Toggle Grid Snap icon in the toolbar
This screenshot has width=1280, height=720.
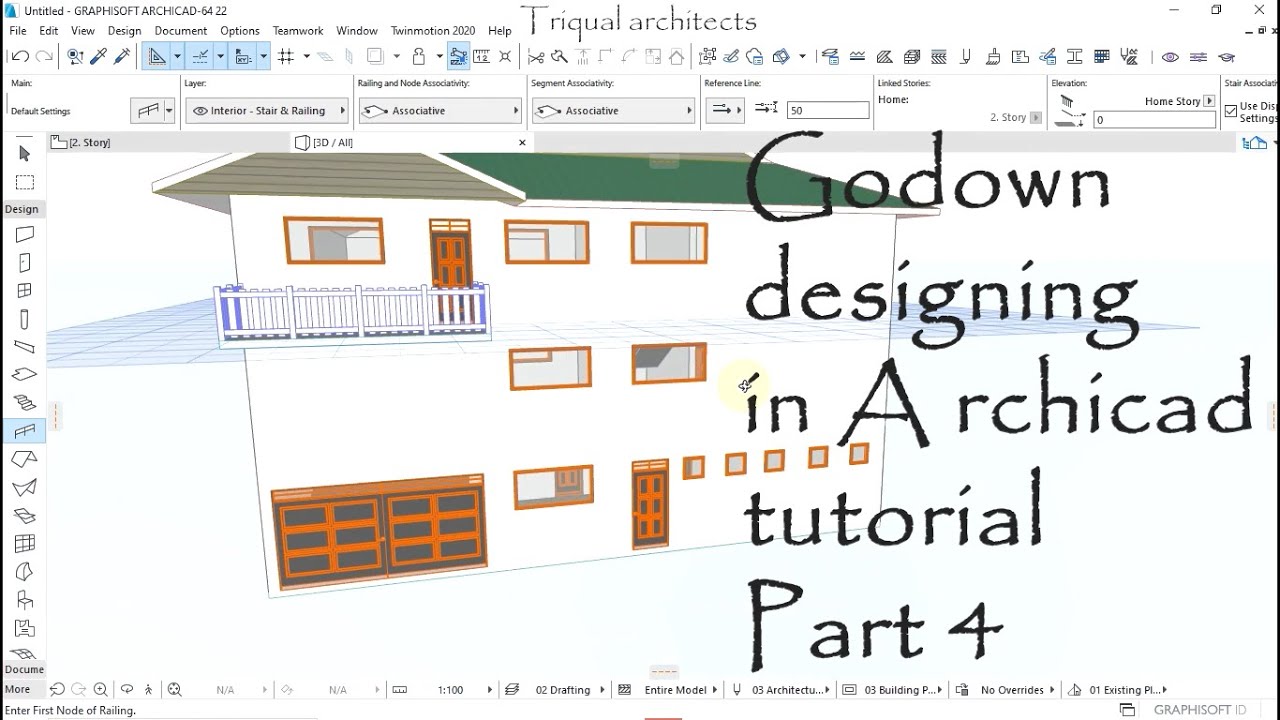point(286,57)
